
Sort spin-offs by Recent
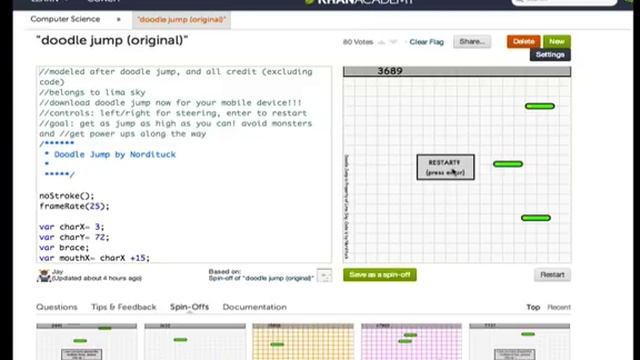[x=559, y=307]
